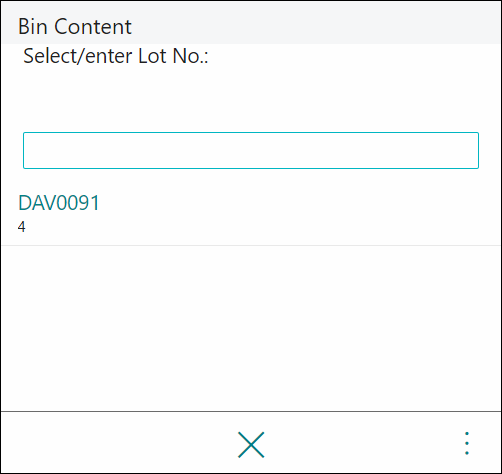Focus the Lot No. input field
This screenshot has width=502, height=474.
[x=251, y=150]
